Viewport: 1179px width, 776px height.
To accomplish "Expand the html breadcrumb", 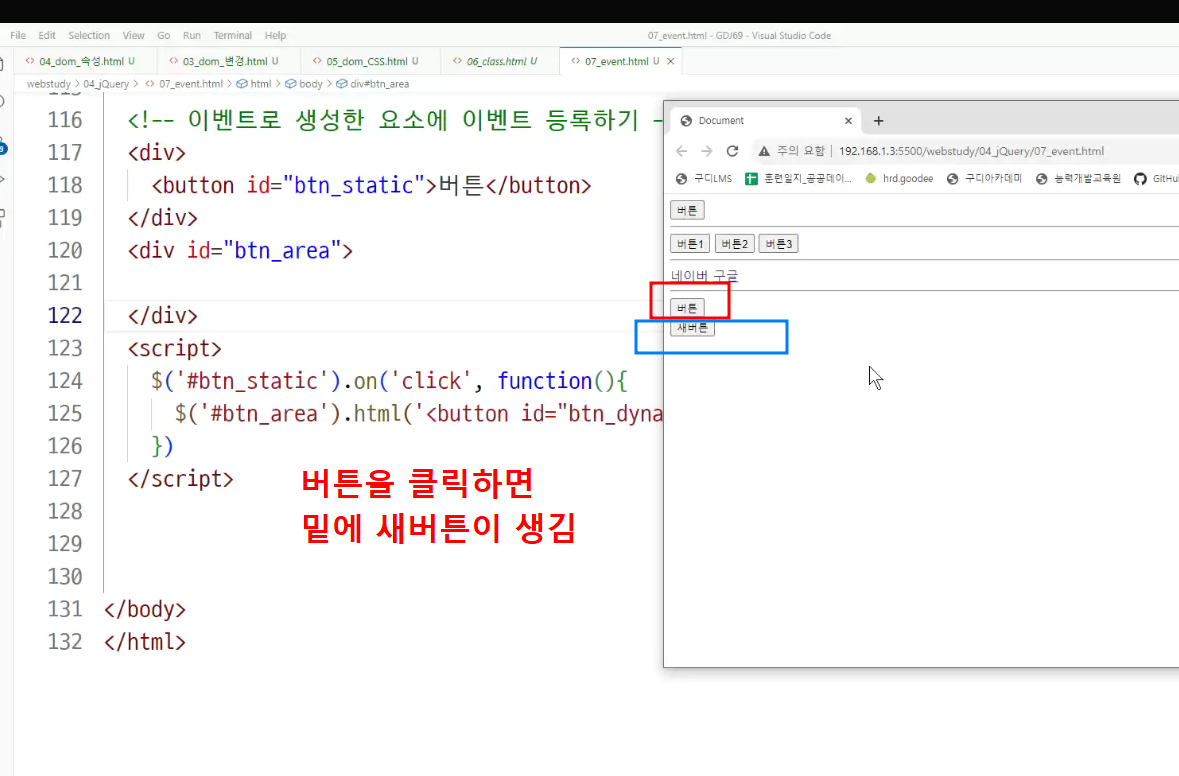I will pyautogui.click(x=254, y=83).
